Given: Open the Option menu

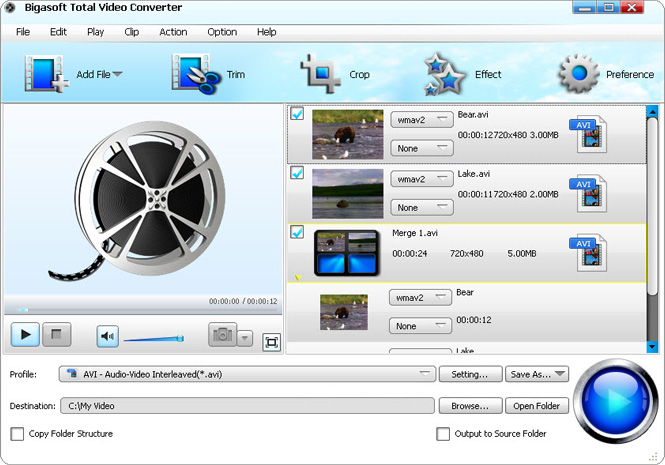Looking at the screenshot, I should 222,32.
